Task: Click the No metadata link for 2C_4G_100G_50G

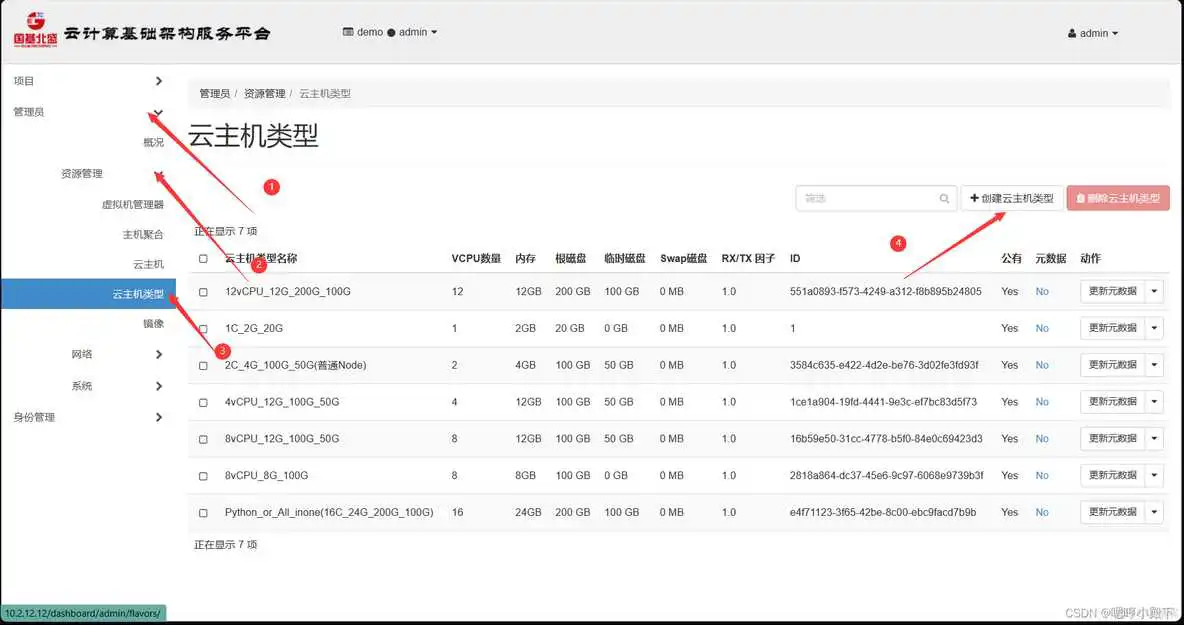Action: 1042,365
